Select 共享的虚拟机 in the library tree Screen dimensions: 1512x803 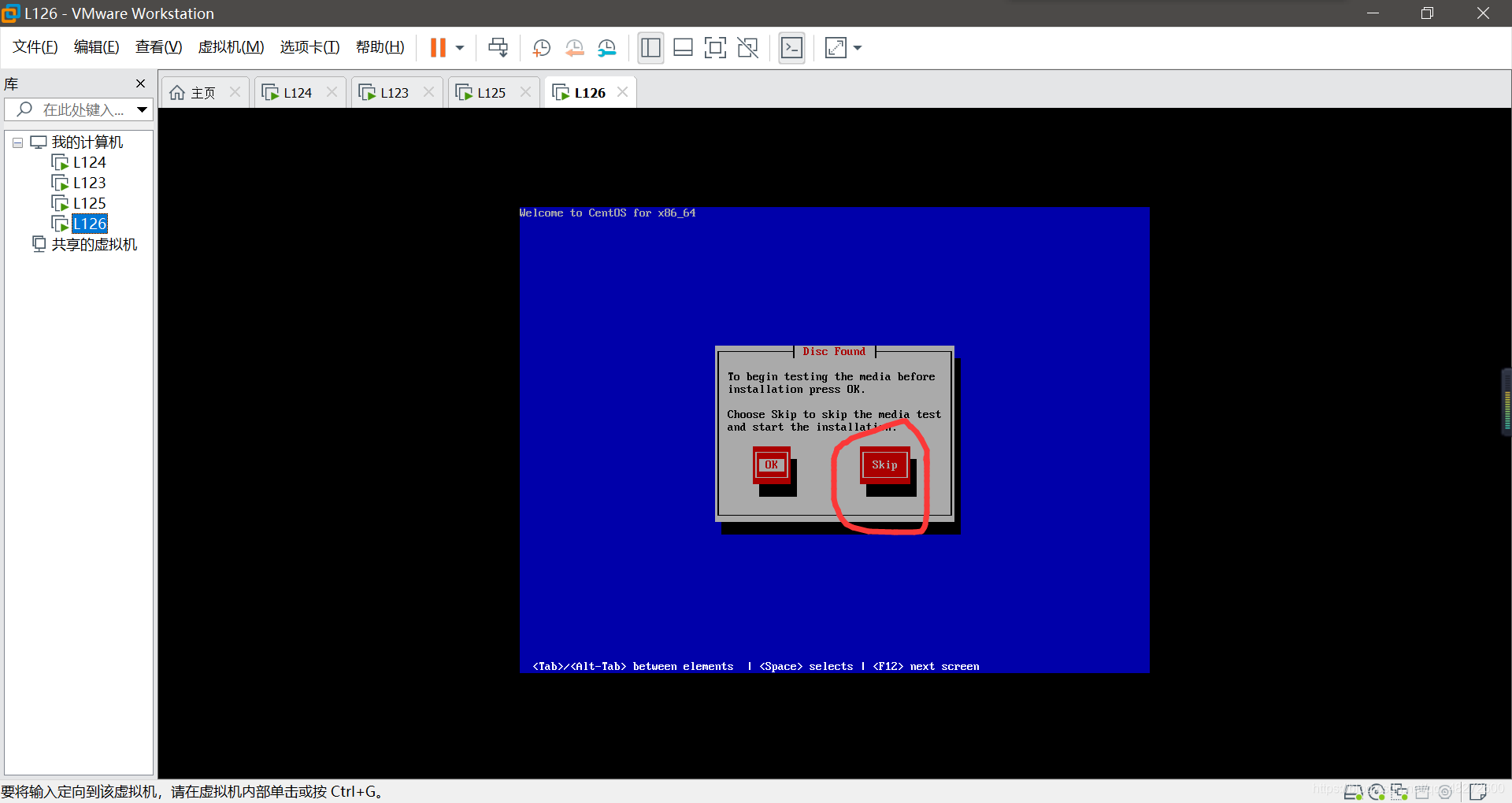click(94, 245)
